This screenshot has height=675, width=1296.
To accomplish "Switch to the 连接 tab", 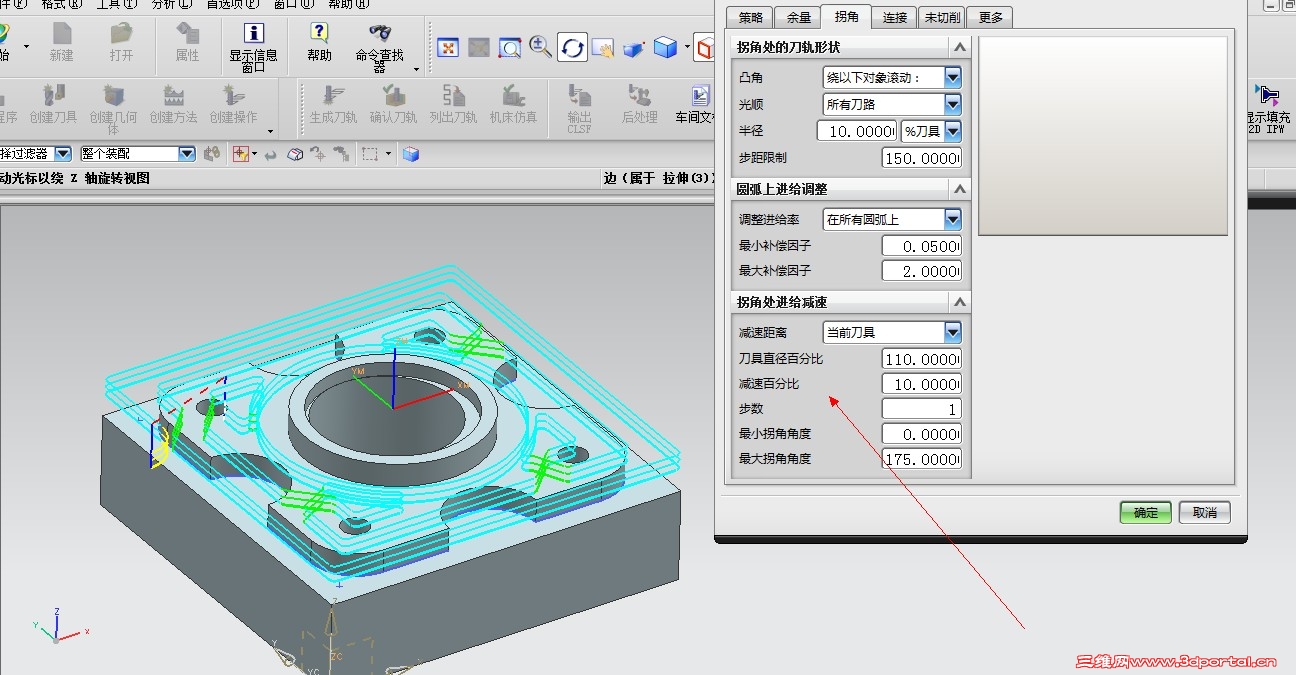I will [x=895, y=17].
